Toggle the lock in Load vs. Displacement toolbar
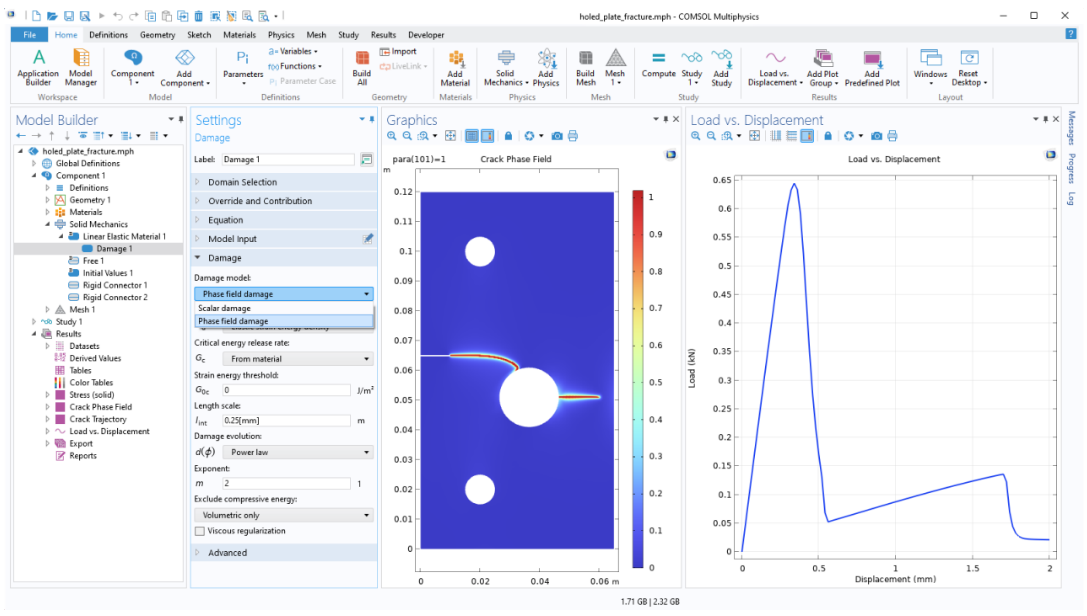 coord(828,137)
